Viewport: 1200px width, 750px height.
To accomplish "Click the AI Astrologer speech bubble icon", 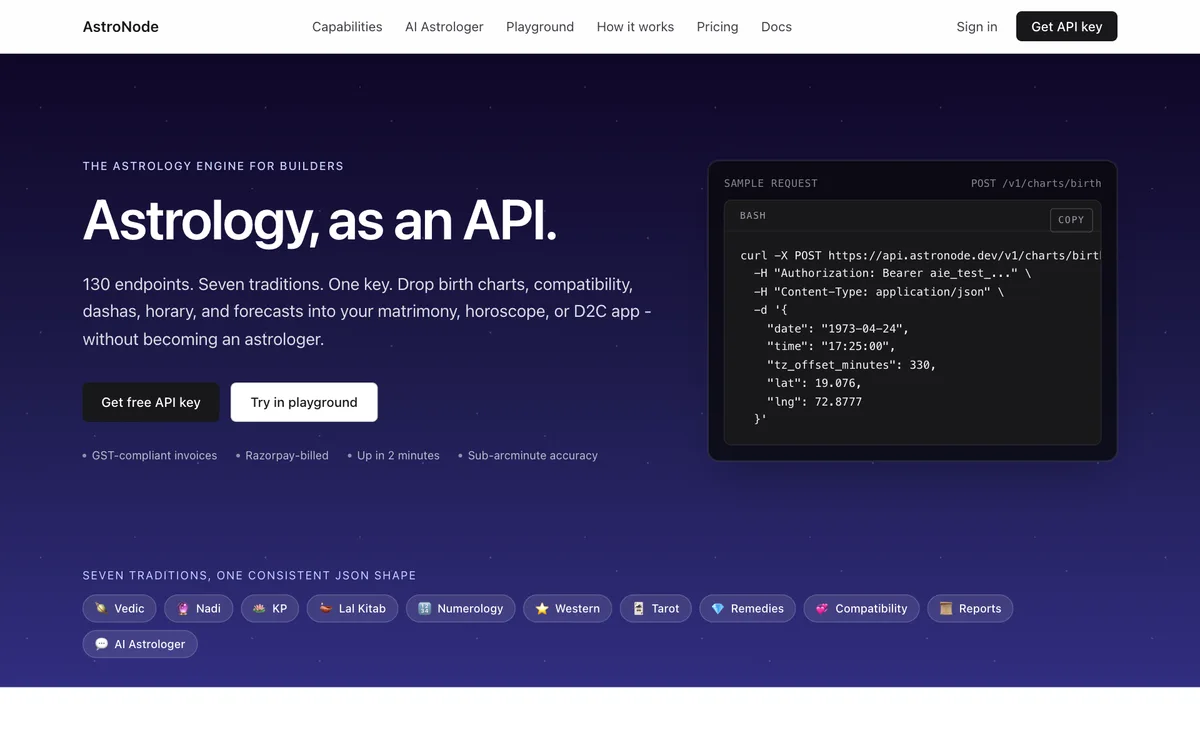I will coord(101,644).
